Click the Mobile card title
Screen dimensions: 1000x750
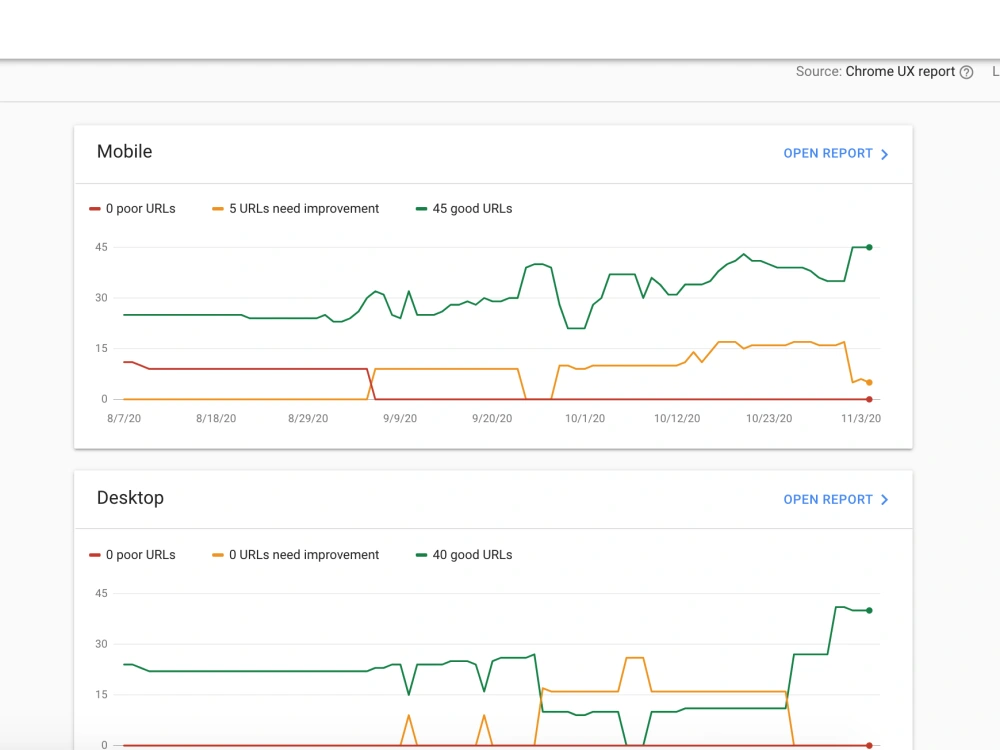pyautogui.click(x=124, y=152)
